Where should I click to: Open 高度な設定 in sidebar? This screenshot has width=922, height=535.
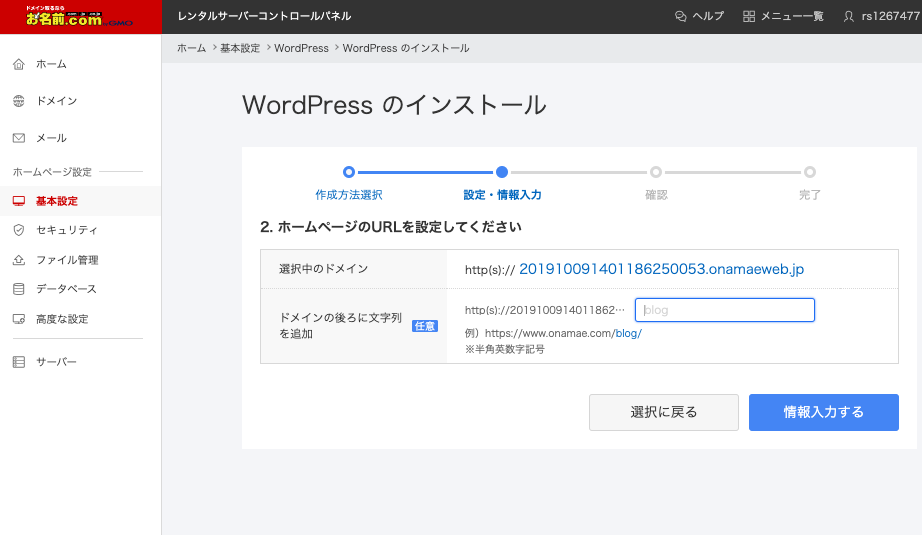click(x=62, y=319)
